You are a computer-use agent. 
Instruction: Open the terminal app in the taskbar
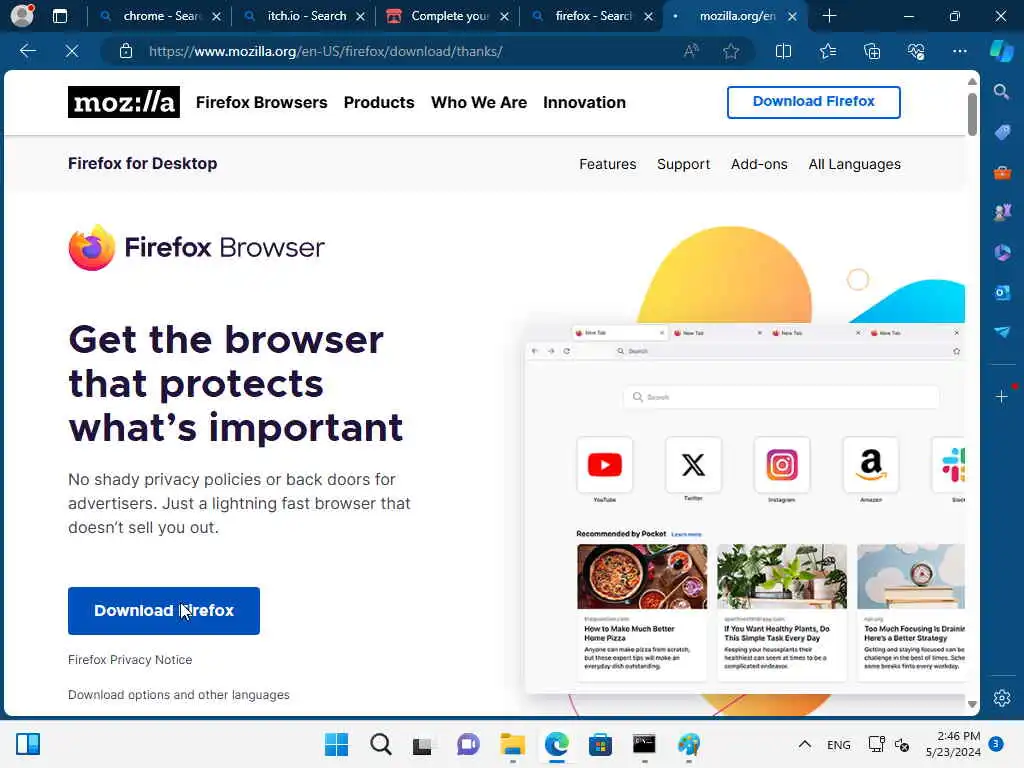point(644,744)
